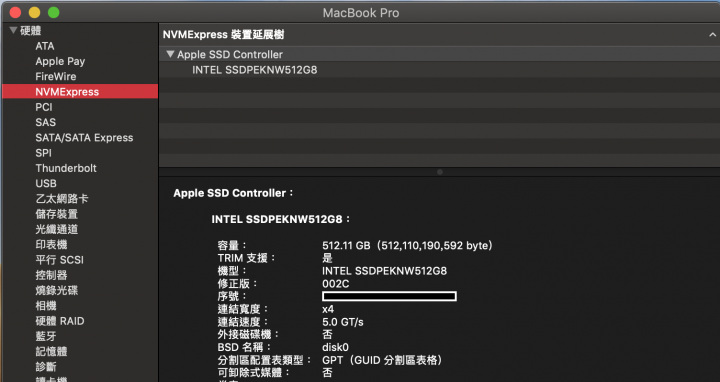Click the 分割區配置表類型 label
The image size is (720, 382).
[264, 360]
